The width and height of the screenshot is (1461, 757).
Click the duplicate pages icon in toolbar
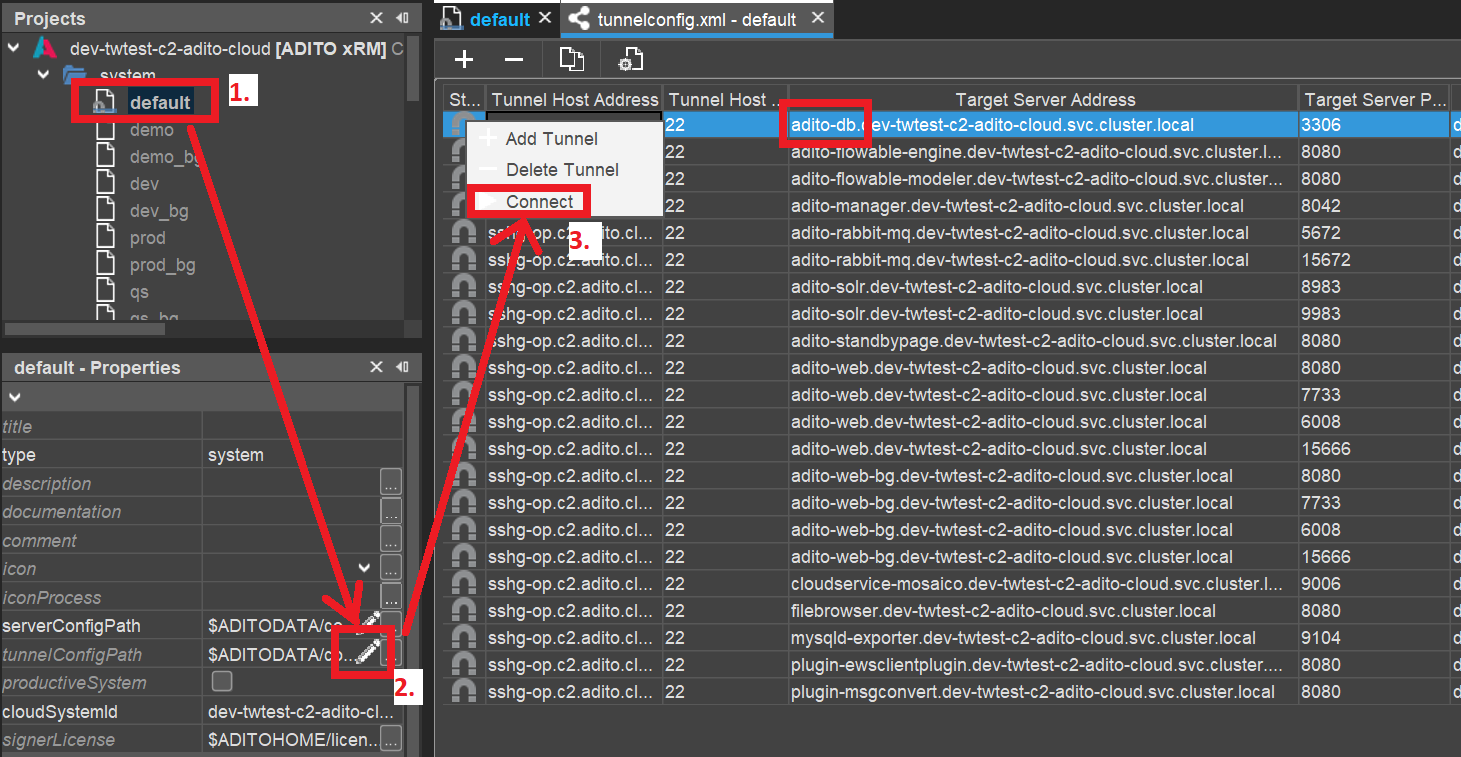click(x=571, y=60)
